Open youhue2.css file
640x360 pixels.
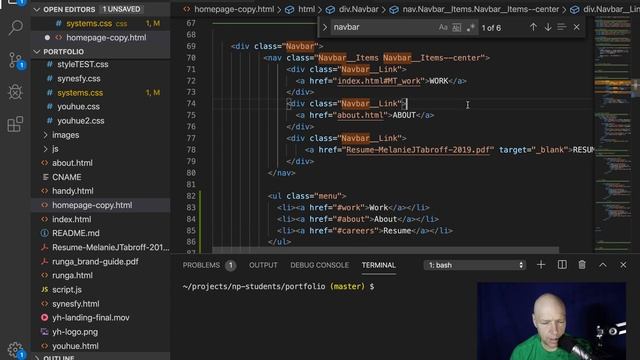80,121
